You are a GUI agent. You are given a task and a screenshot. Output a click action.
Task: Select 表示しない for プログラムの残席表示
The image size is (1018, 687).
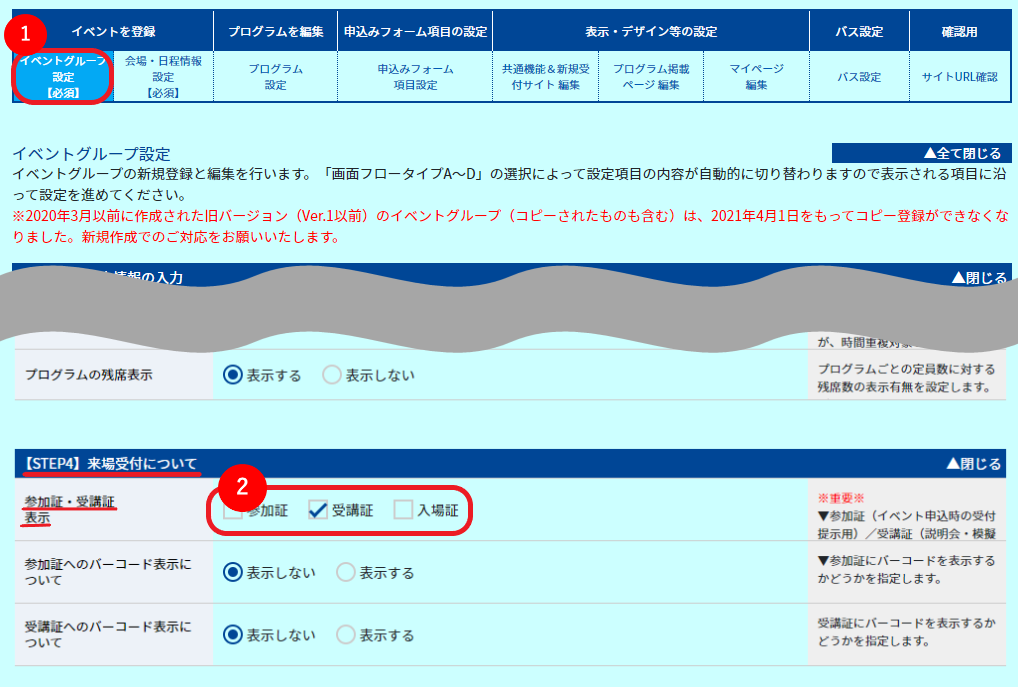coord(332,375)
